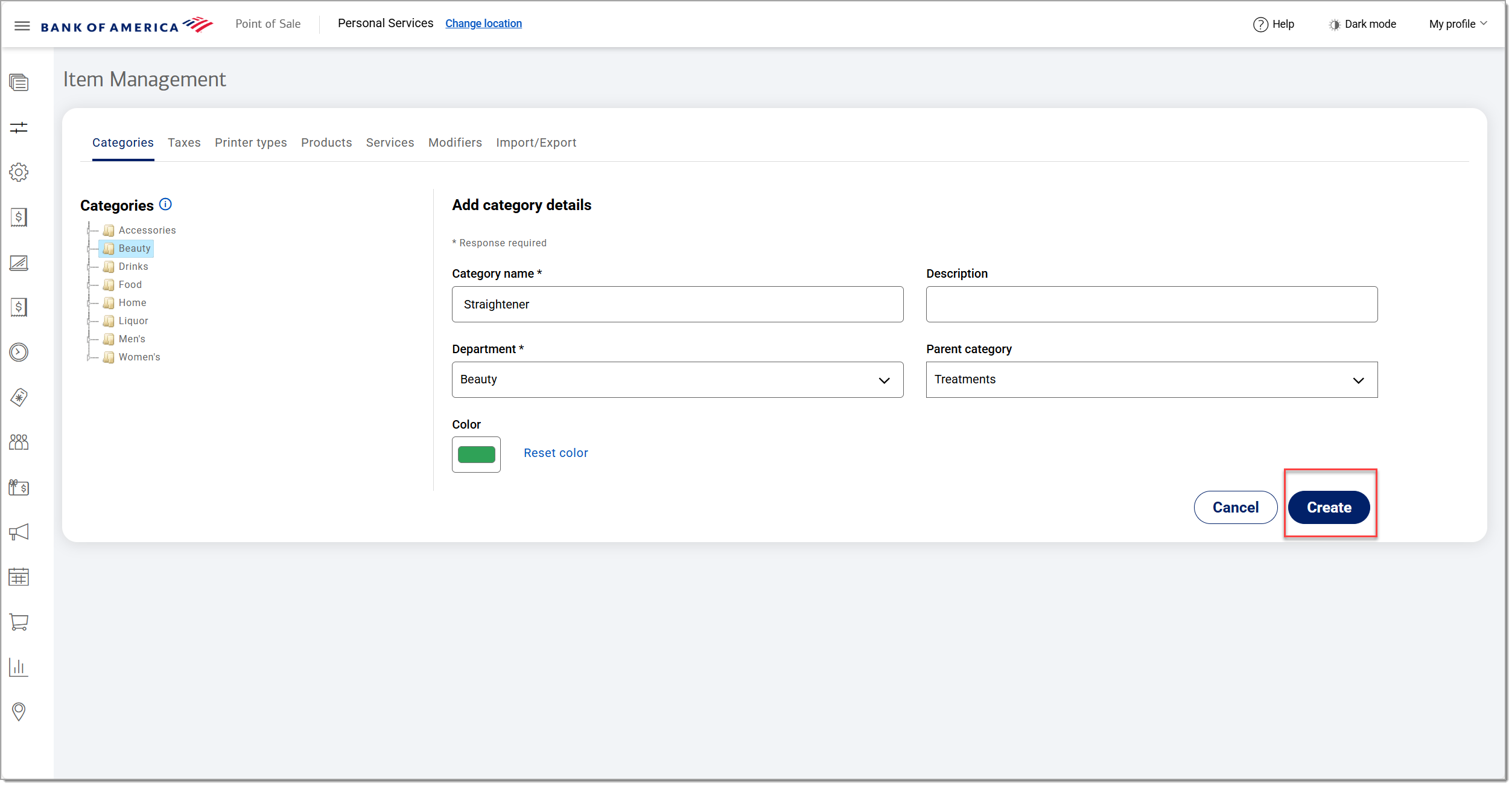Click the megaphone marketing sidebar icon
The height and width of the screenshot is (786, 1512).
pyautogui.click(x=19, y=532)
